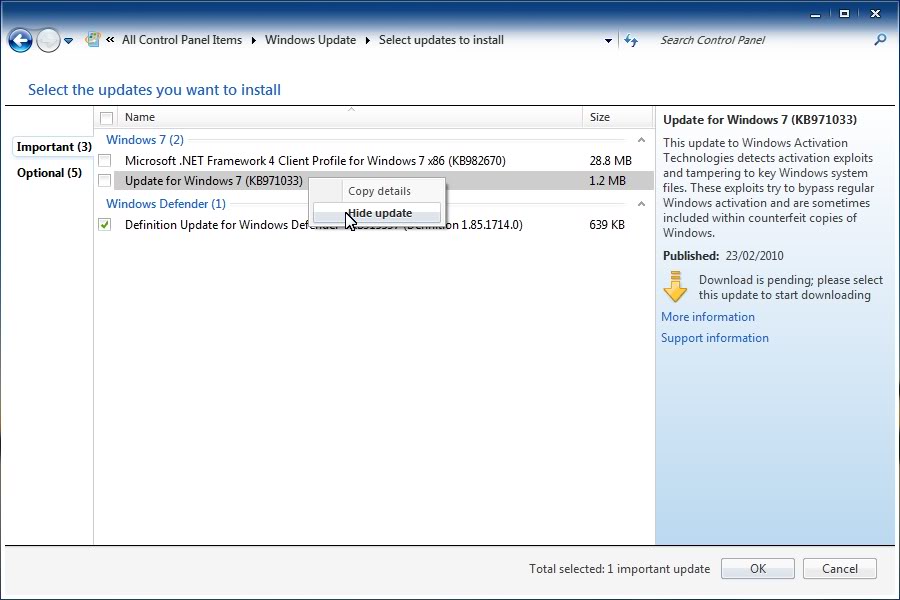
Task: Click the yellow download pending arrow icon
Action: click(x=673, y=287)
